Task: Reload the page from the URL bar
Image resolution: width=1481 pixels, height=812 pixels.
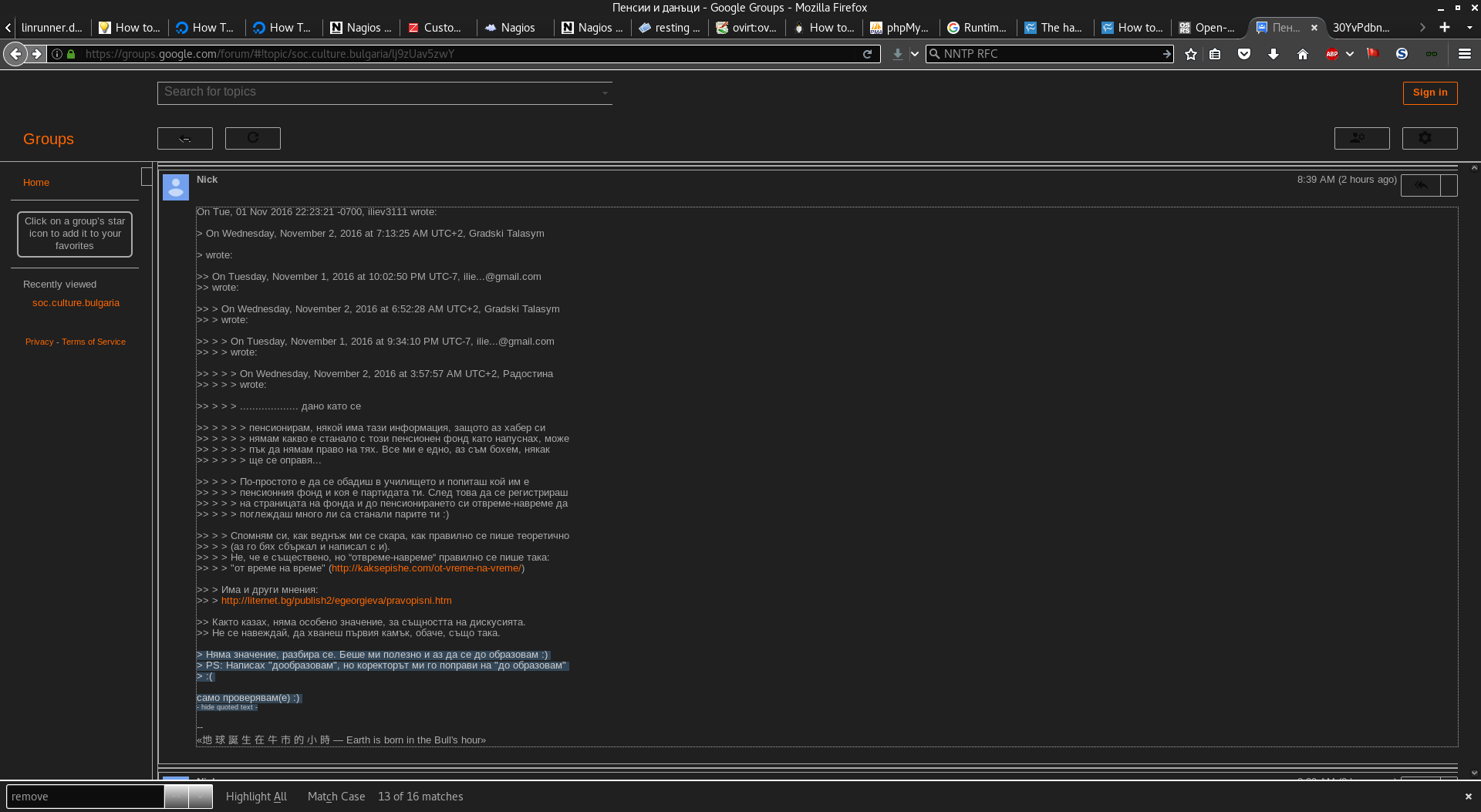Action: [x=867, y=54]
